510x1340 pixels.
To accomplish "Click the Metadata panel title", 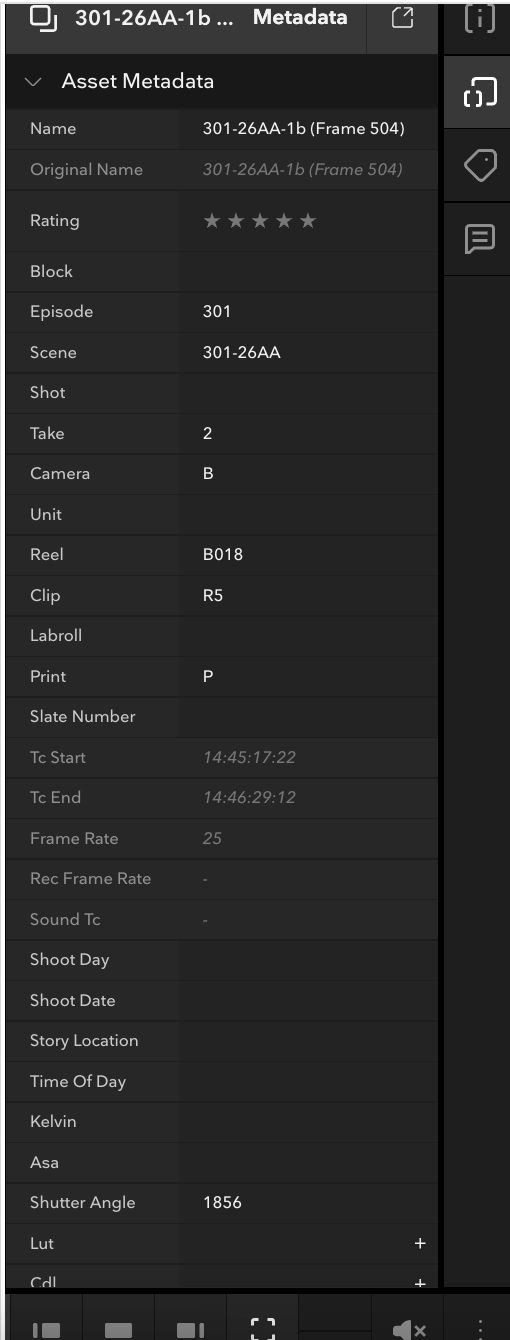I will point(300,17).
